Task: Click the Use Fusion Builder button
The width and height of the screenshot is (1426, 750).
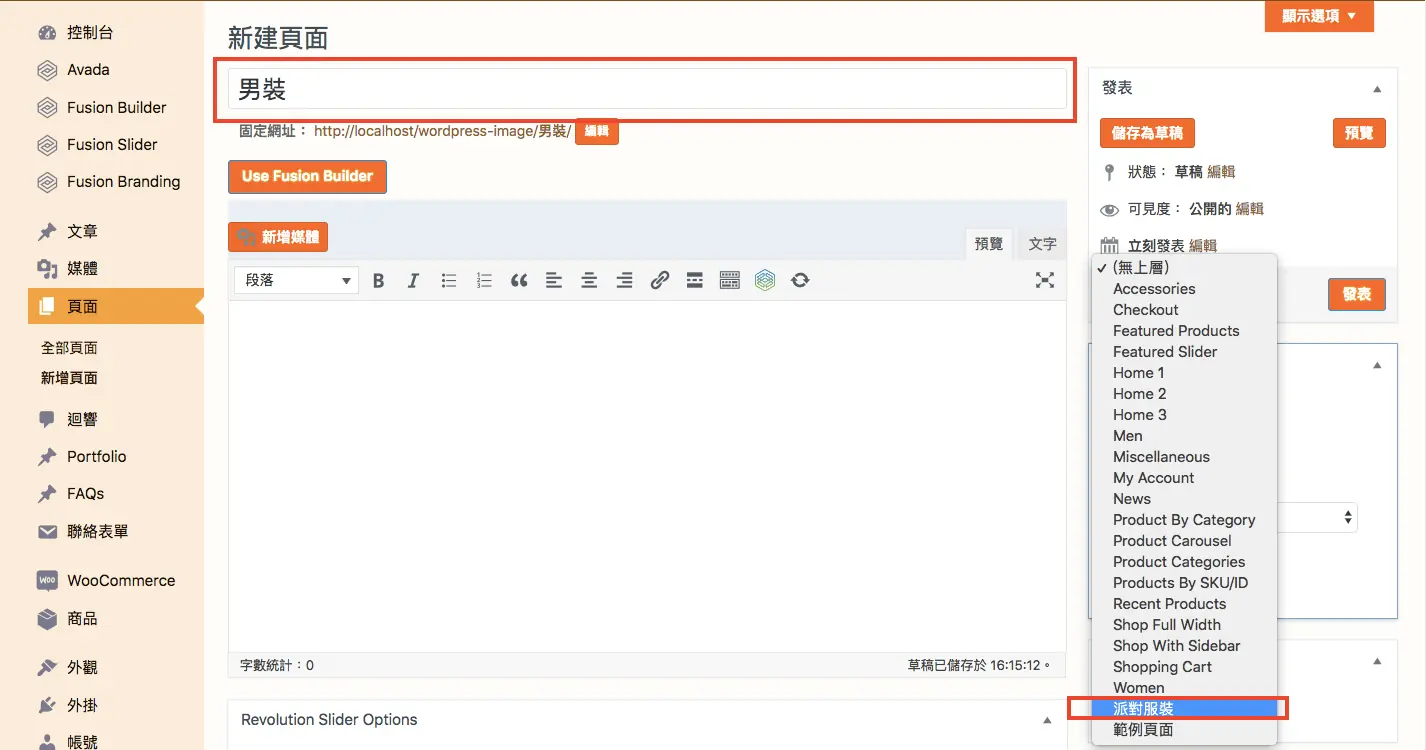Action: pos(307,176)
